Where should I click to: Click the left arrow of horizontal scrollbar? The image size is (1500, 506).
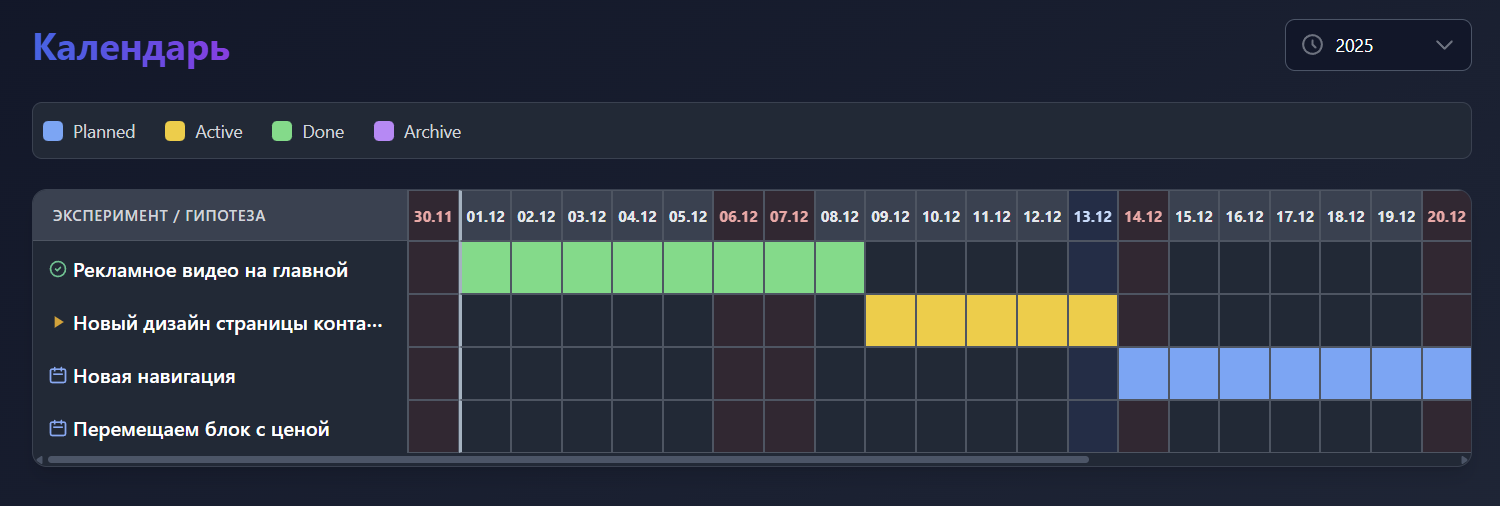point(40,460)
